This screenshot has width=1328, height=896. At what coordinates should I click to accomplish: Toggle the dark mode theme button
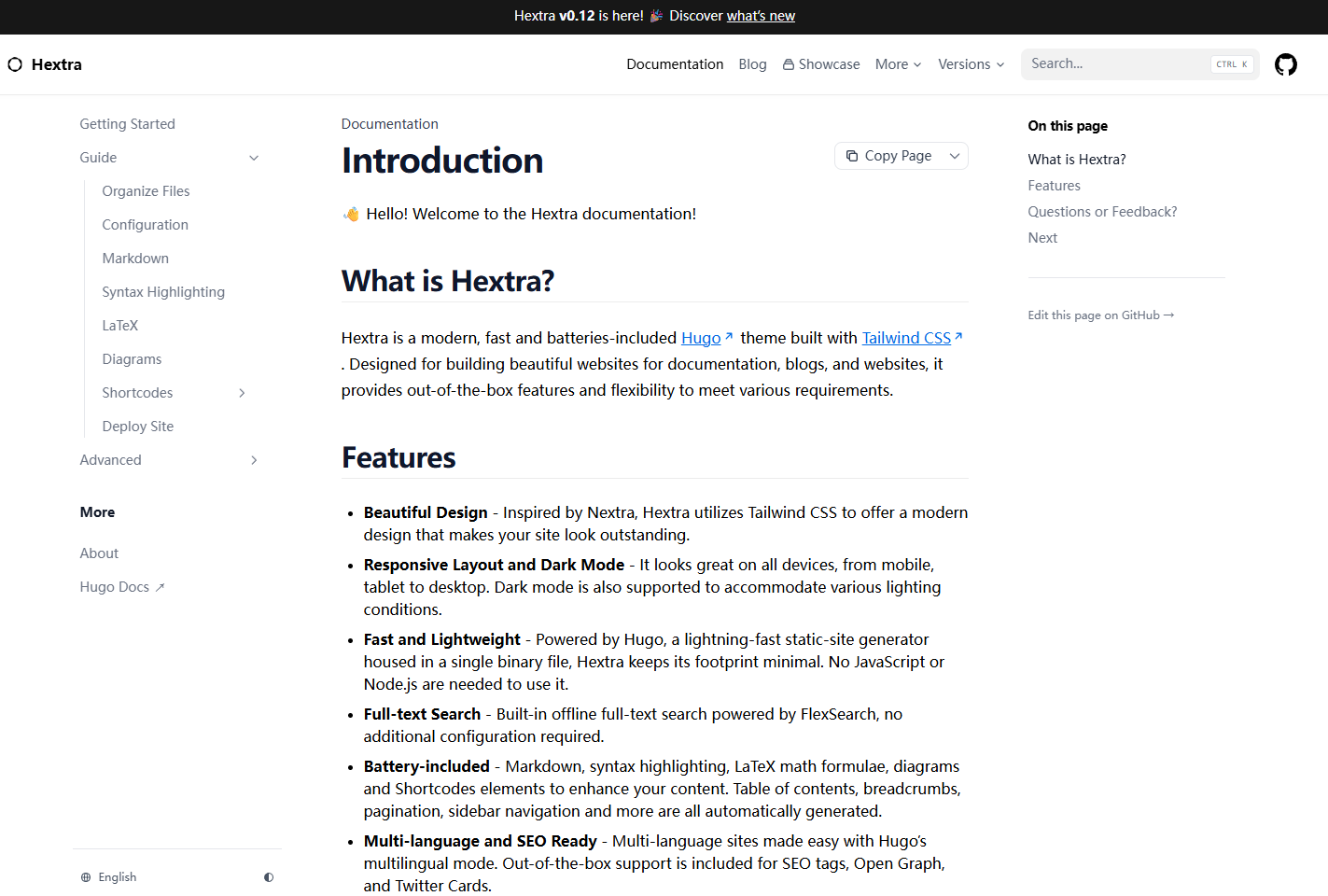tap(269, 877)
